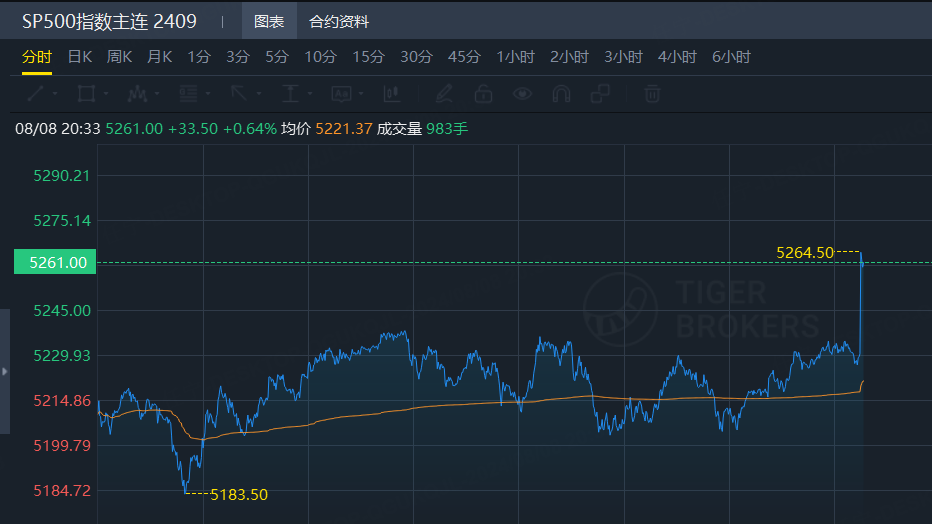Switch to the 合约资料 tab
This screenshot has width=932, height=524.
pyautogui.click(x=339, y=21)
